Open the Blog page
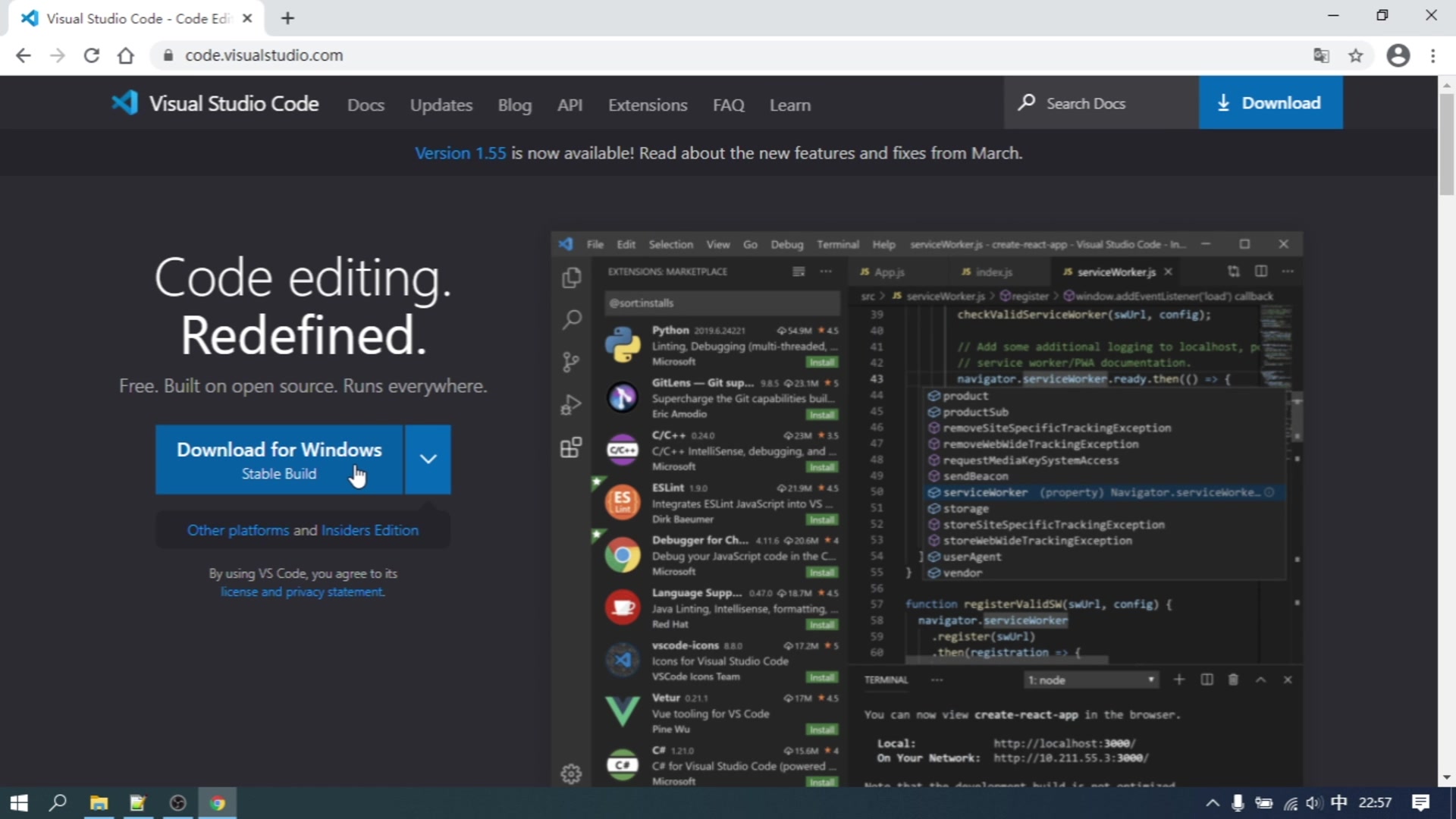The height and width of the screenshot is (819, 1456). [515, 105]
